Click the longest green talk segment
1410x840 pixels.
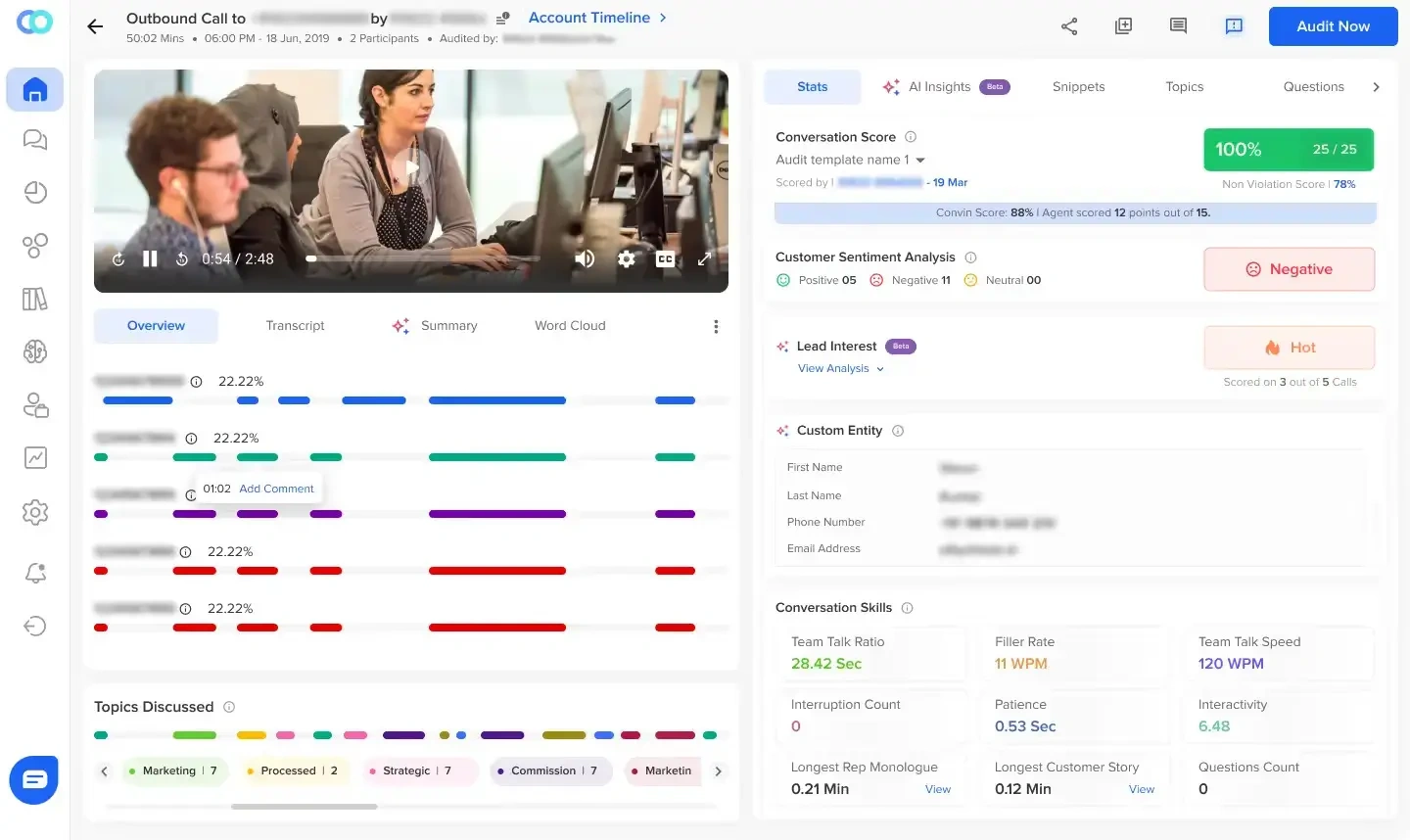tap(497, 457)
